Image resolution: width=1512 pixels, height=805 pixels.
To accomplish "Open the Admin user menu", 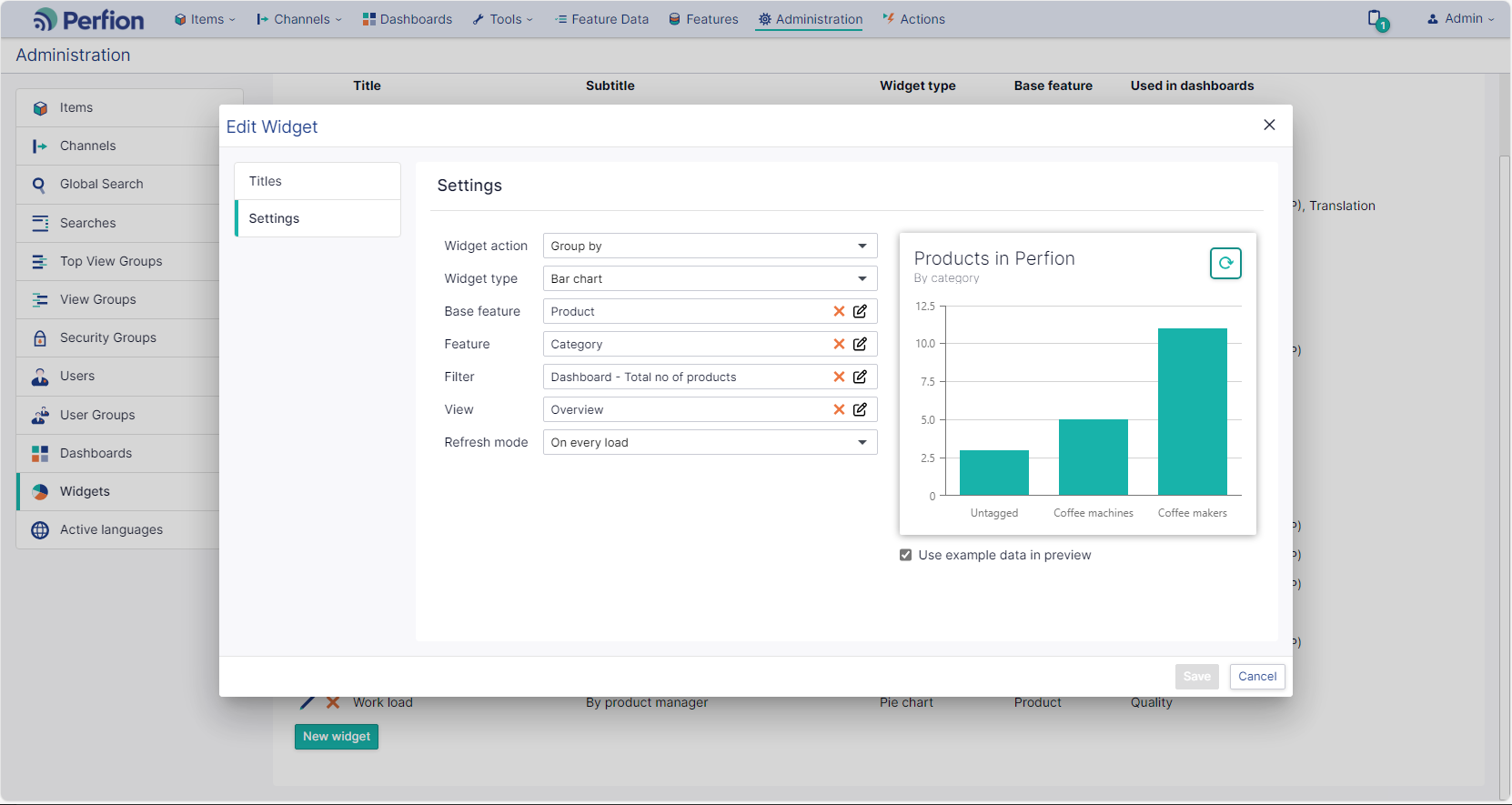I will pyautogui.click(x=1460, y=18).
